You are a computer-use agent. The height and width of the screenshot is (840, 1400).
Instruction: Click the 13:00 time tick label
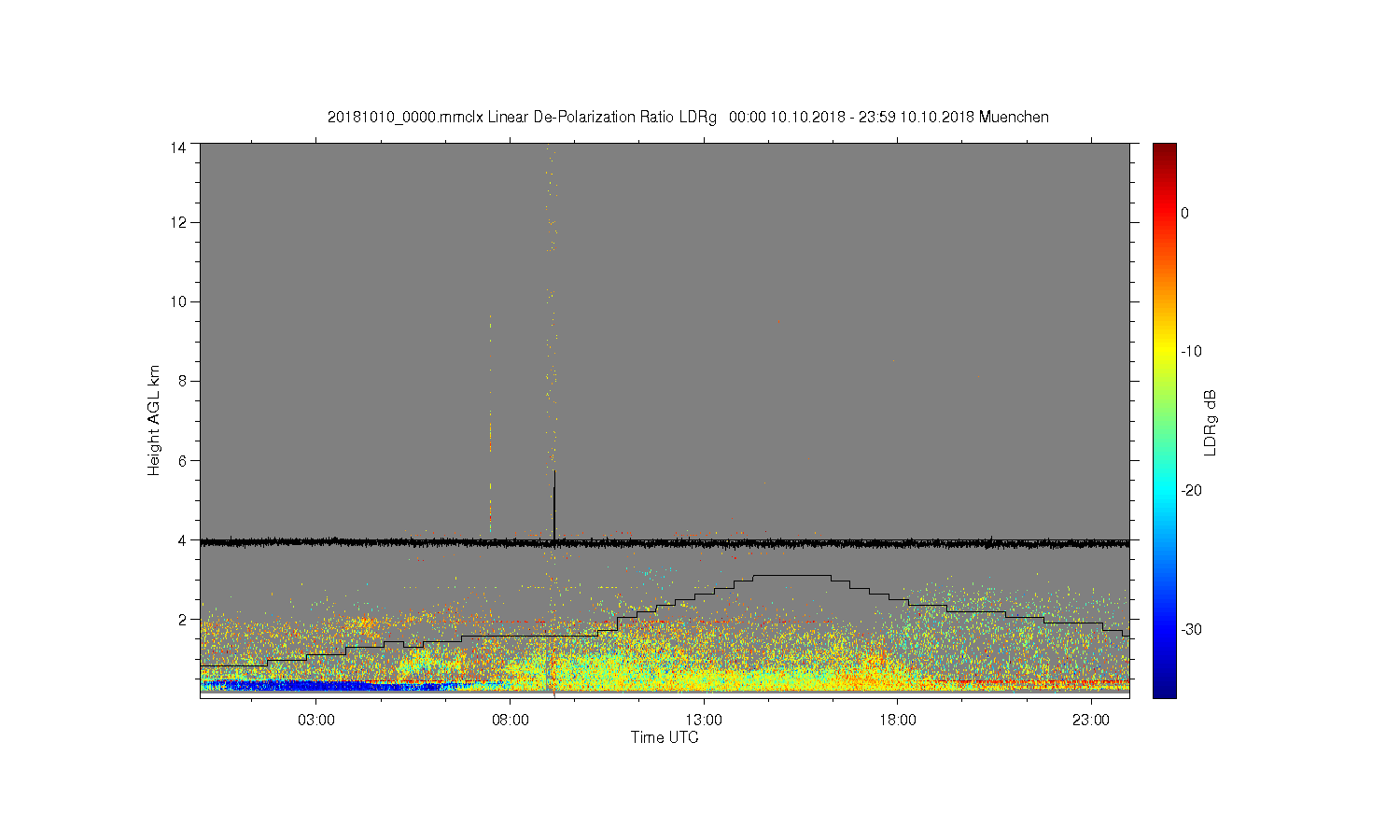pyautogui.click(x=704, y=721)
